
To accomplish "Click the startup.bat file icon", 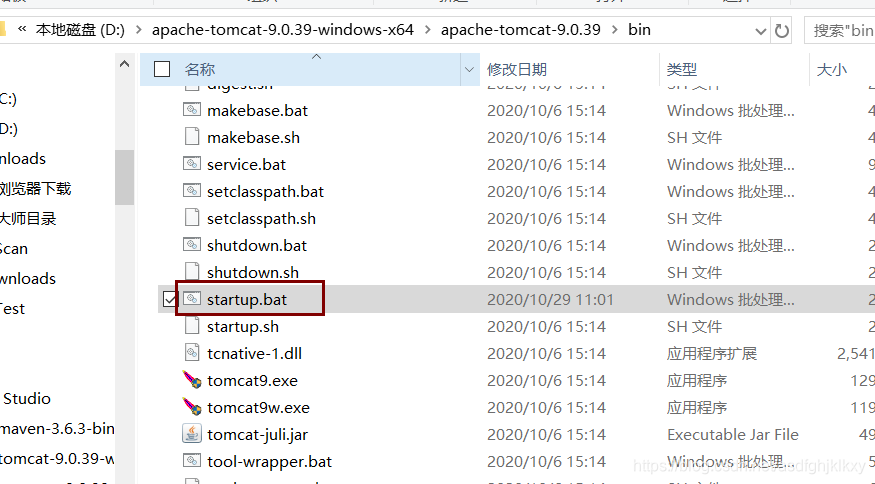I will pos(192,299).
